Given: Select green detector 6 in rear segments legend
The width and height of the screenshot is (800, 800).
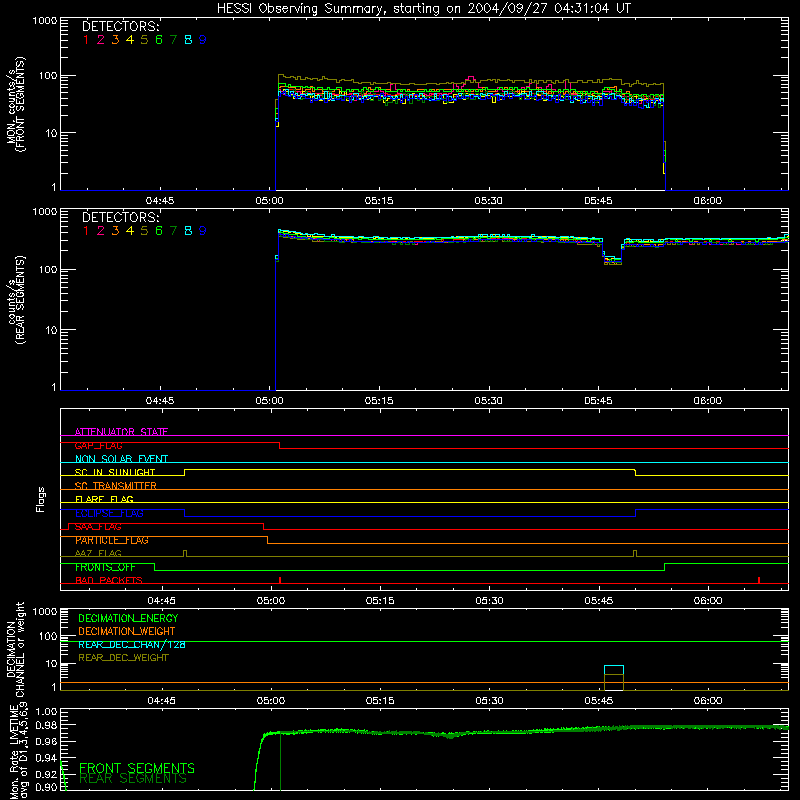Looking at the screenshot, I should (x=159, y=231).
